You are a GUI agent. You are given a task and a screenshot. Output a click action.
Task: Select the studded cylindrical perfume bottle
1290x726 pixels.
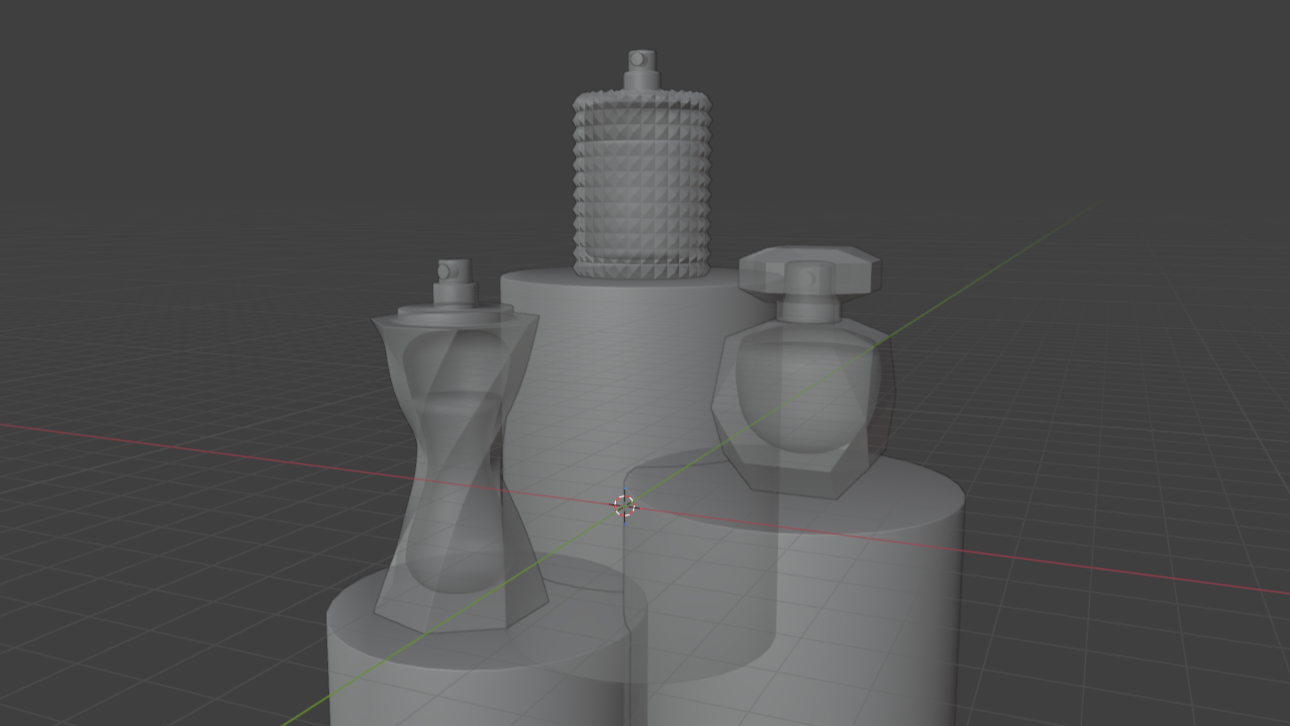pyautogui.click(x=642, y=185)
